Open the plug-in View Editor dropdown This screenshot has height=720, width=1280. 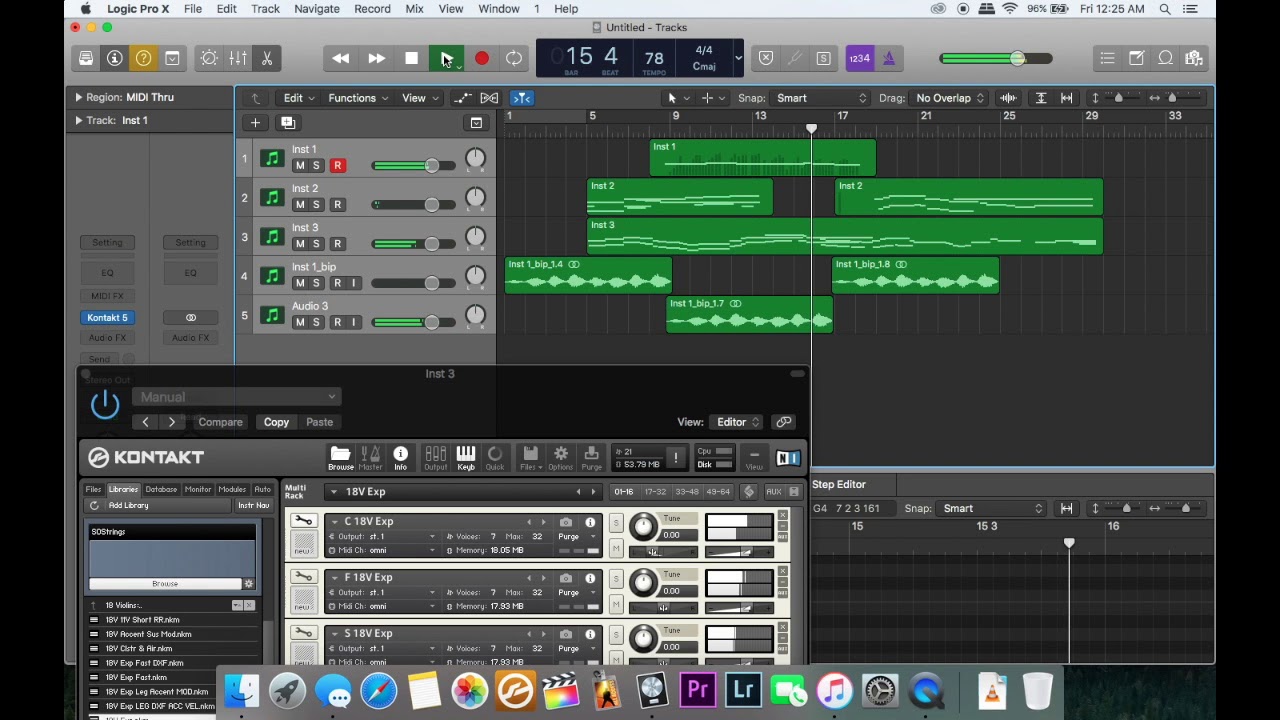coord(738,422)
